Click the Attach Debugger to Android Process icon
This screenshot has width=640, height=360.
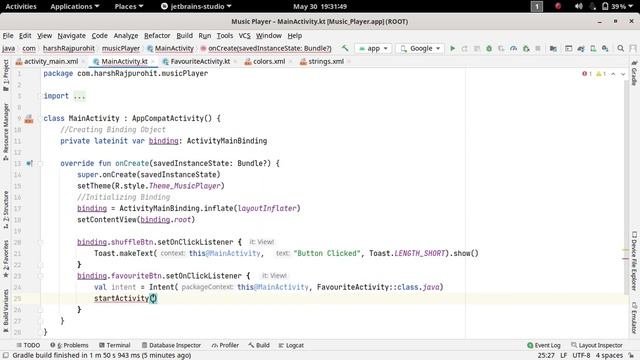[526, 48]
